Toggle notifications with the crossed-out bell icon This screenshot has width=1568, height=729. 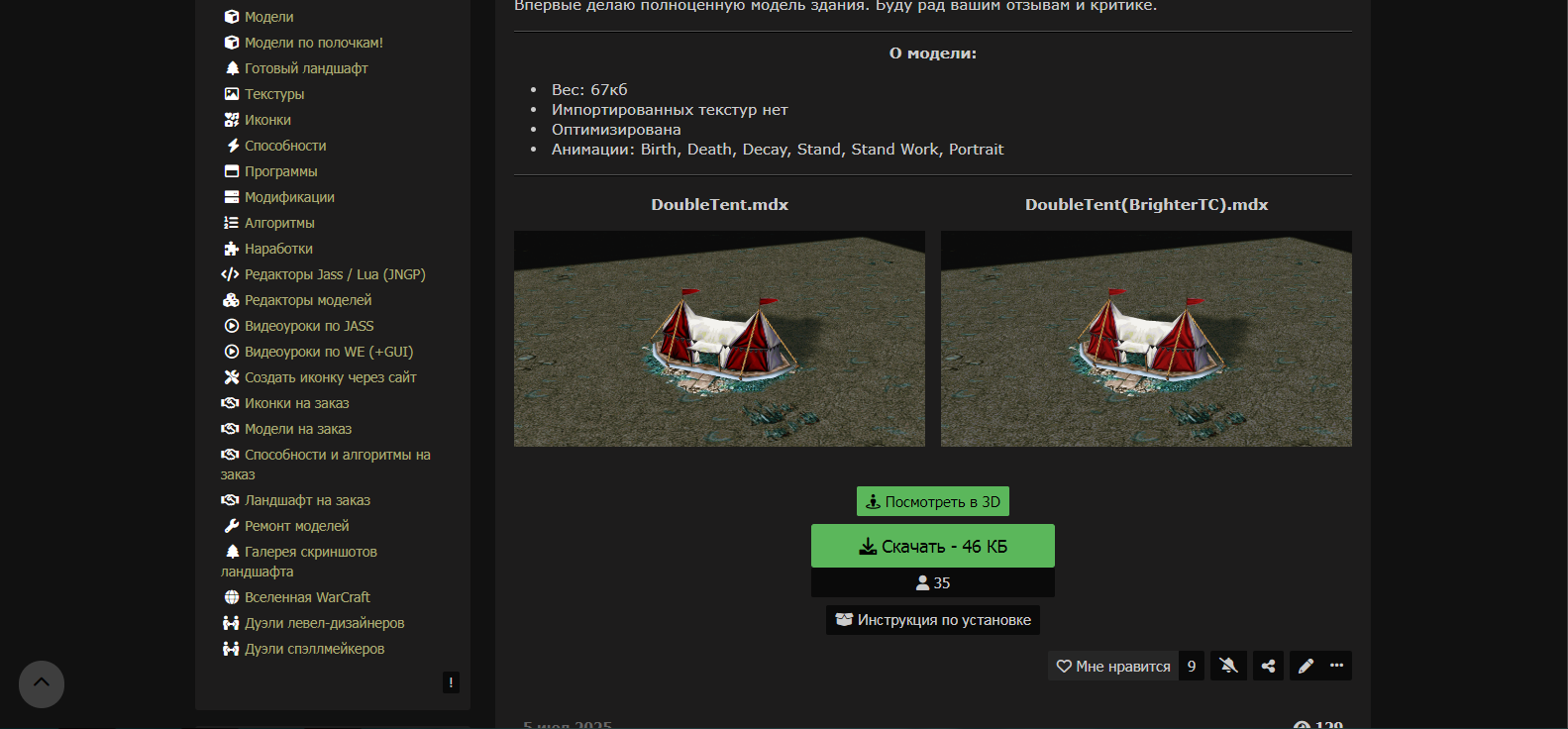click(x=1228, y=666)
